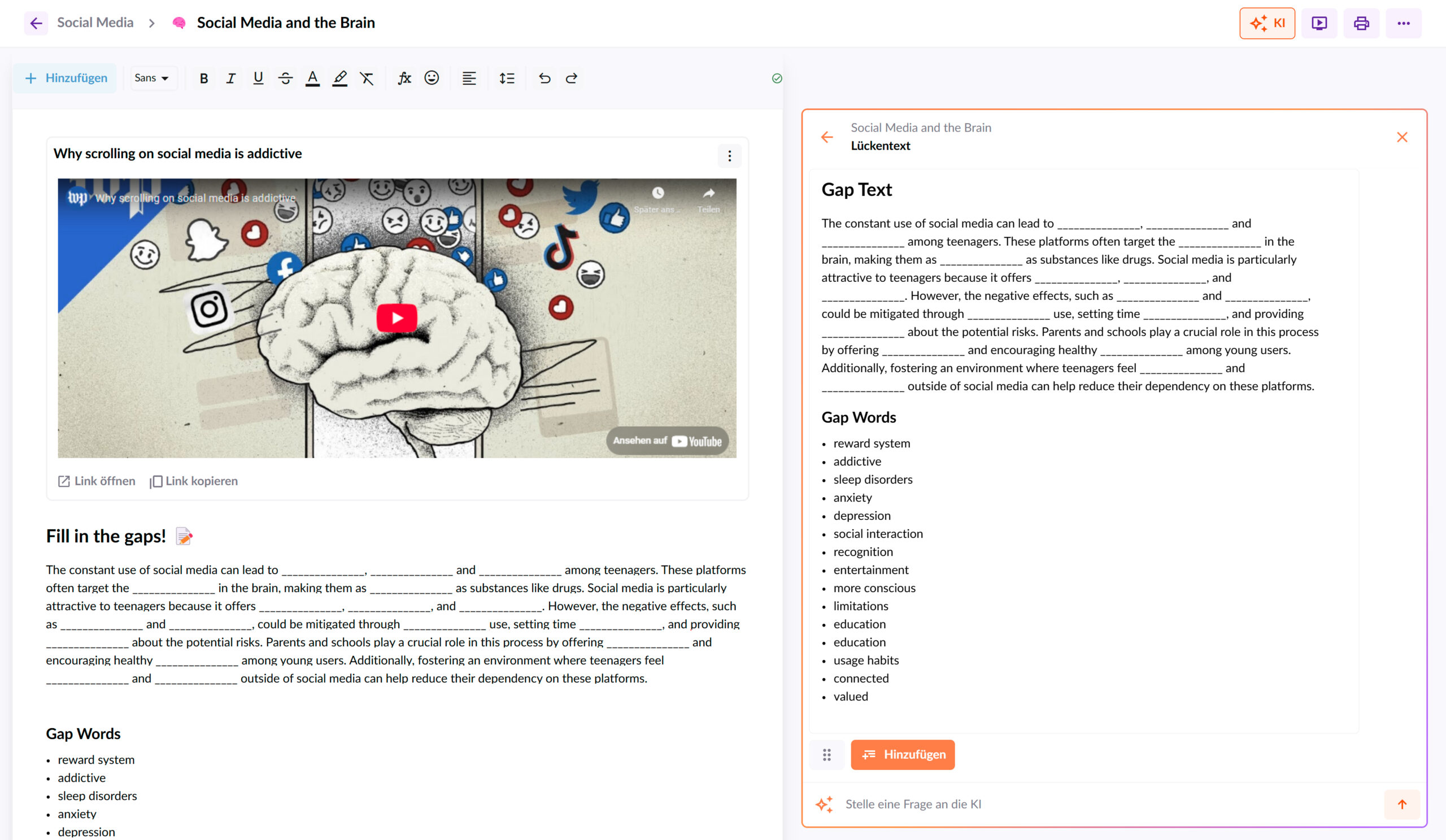1446x840 pixels.
Task: Click the orange Hinzufügen button
Action: click(x=902, y=754)
